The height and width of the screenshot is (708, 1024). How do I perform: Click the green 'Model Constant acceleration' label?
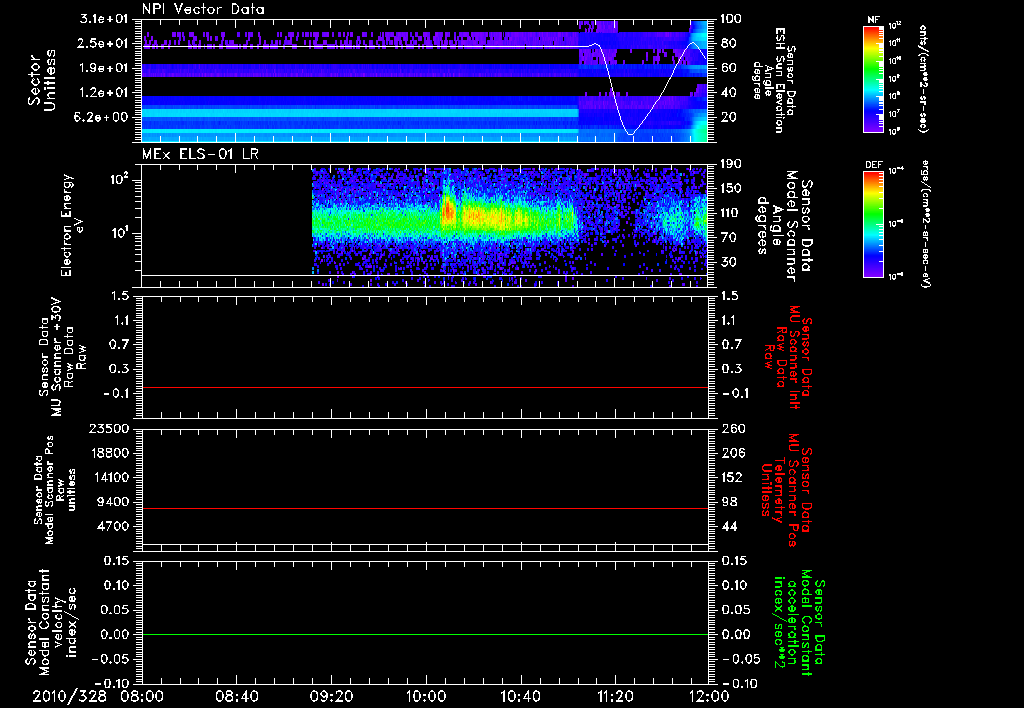[x=799, y=623]
